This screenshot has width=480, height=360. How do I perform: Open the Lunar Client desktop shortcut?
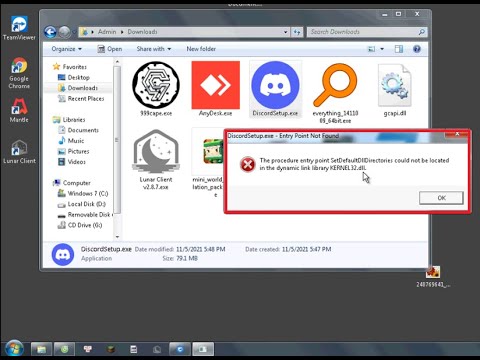pyautogui.click(x=19, y=151)
